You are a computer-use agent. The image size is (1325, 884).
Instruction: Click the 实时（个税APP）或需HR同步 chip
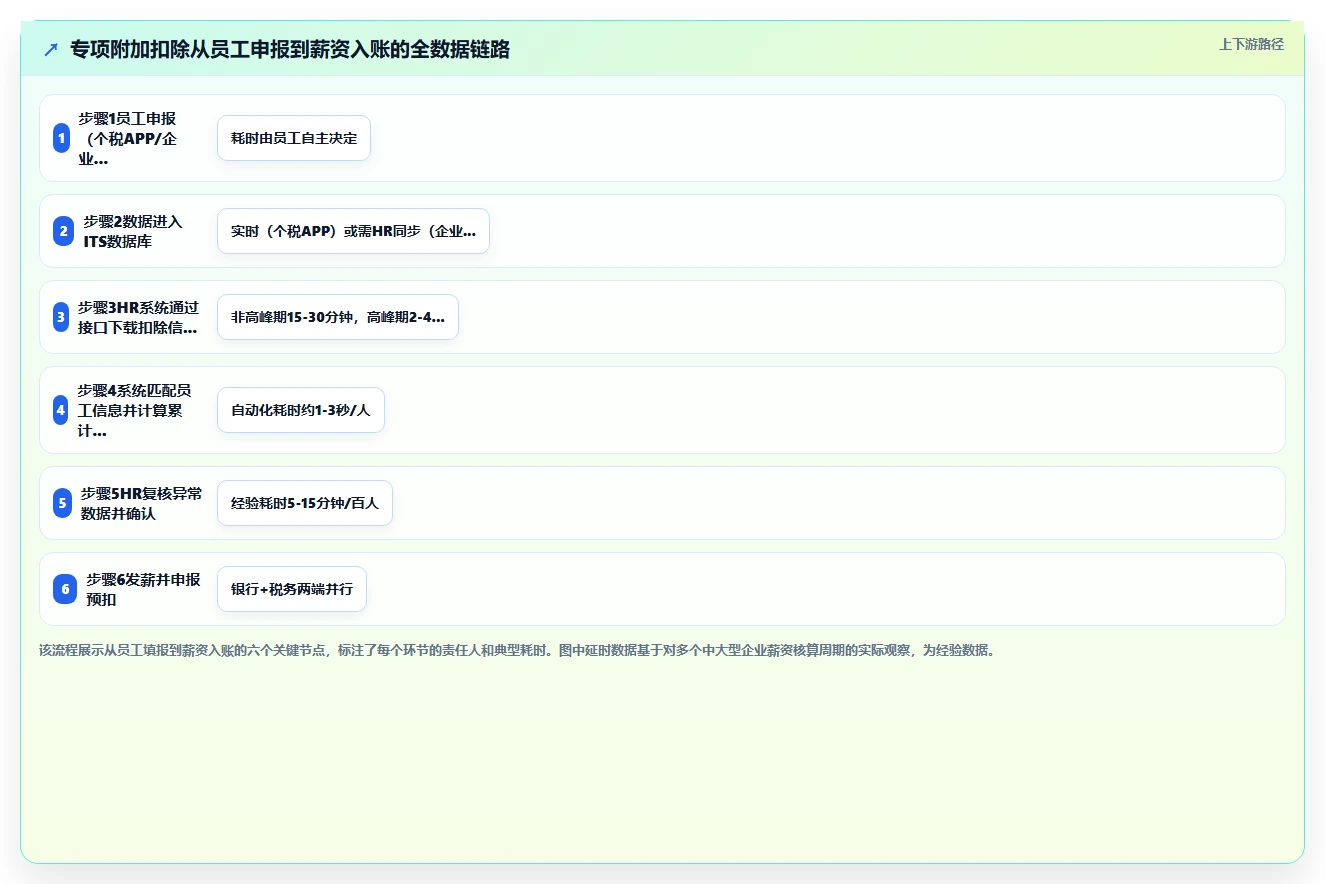[353, 231]
